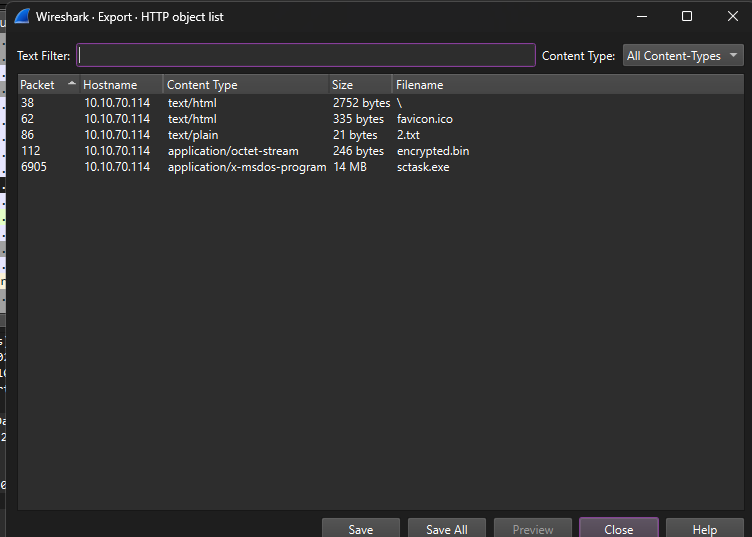Click the Save All button
The width and height of the screenshot is (752, 537).
point(446,529)
